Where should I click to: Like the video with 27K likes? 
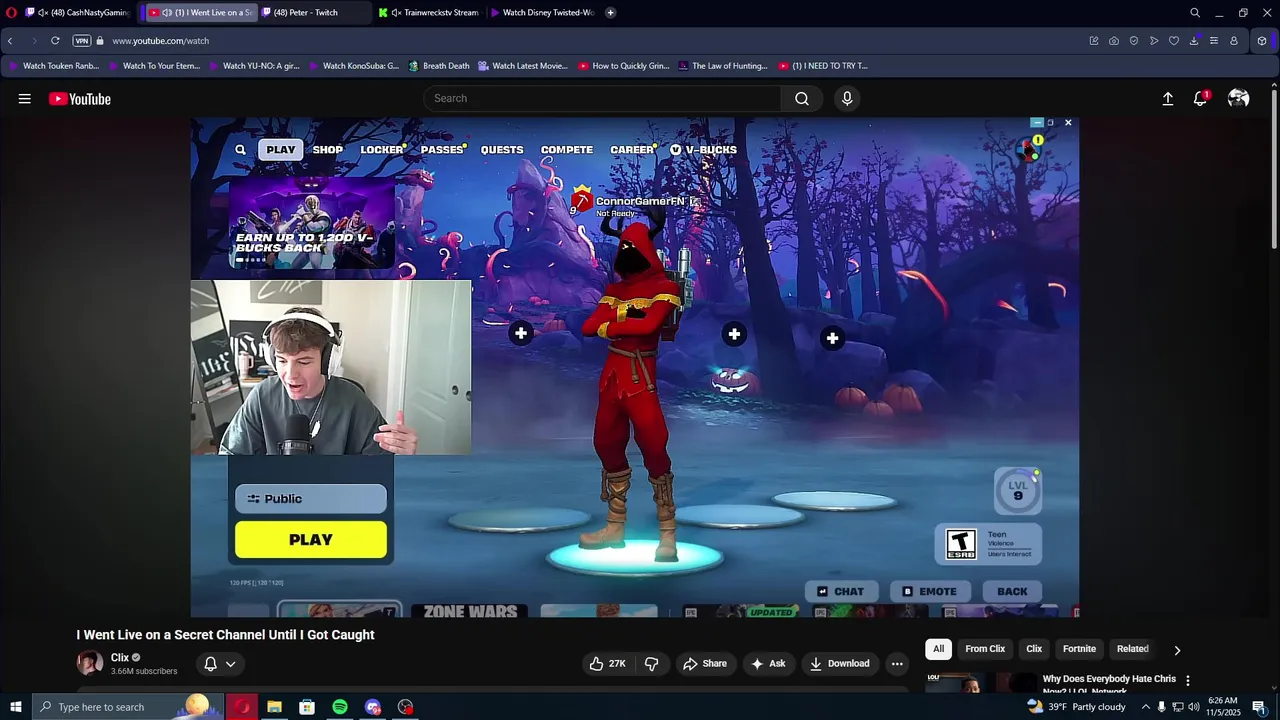coord(608,663)
